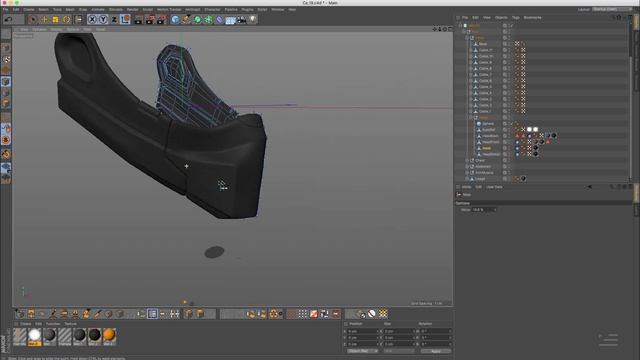Toggle the Y axis lock

click(x=103, y=19)
